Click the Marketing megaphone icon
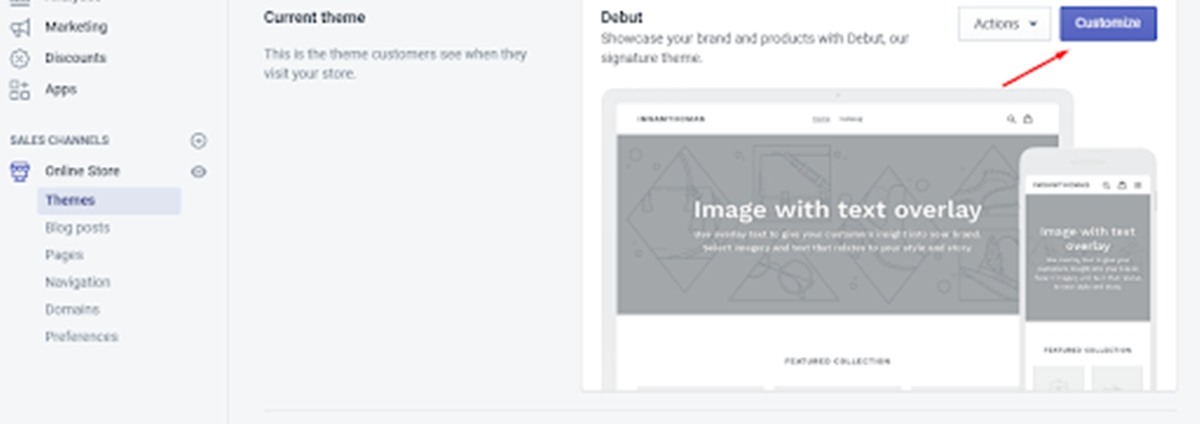 (20, 28)
